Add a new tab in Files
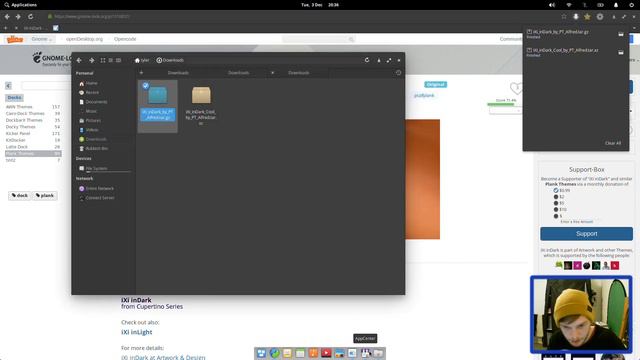 [141, 73]
